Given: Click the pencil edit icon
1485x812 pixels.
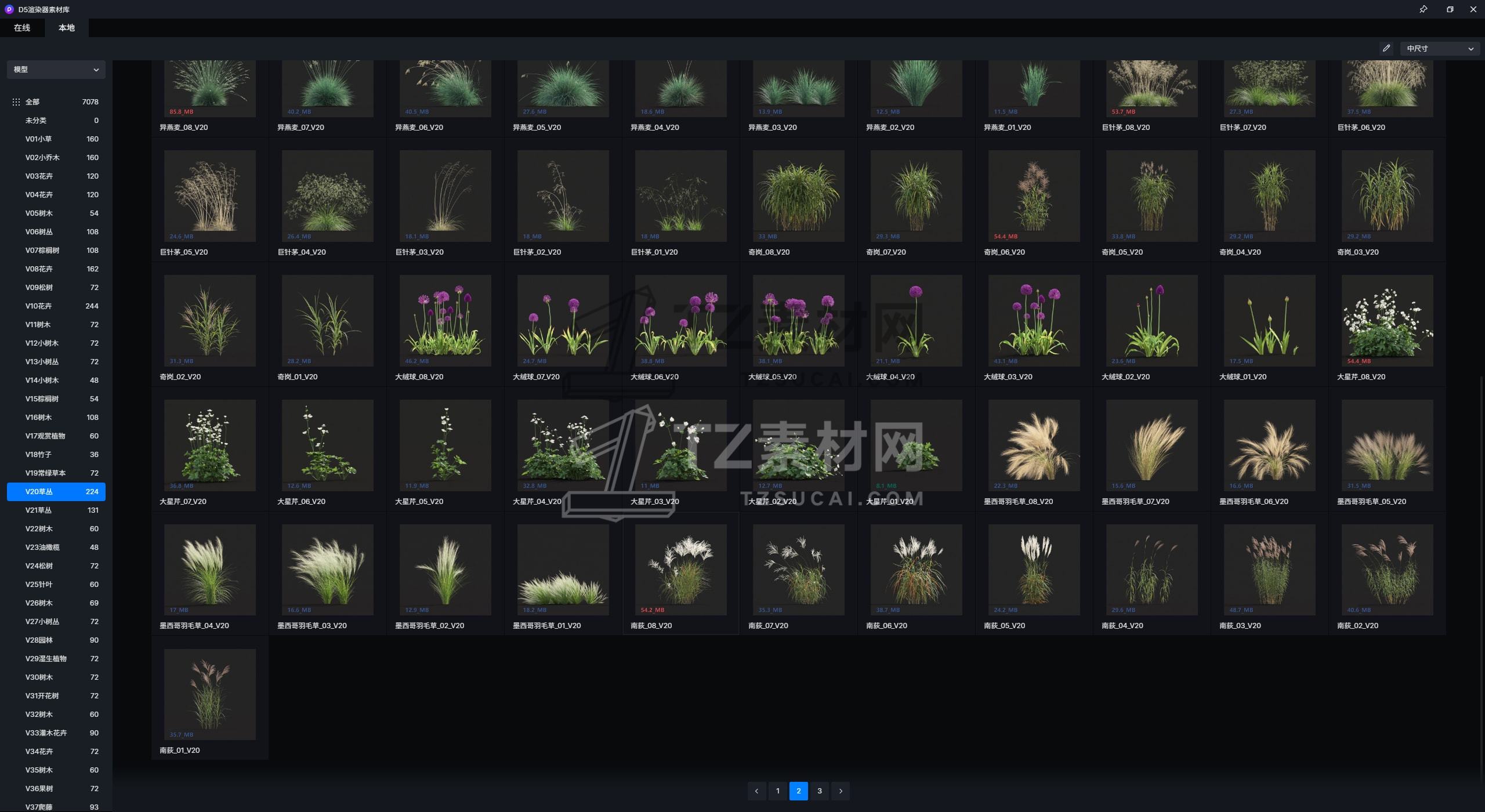Looking at the screenshot, I should [x=1386, y=49].
